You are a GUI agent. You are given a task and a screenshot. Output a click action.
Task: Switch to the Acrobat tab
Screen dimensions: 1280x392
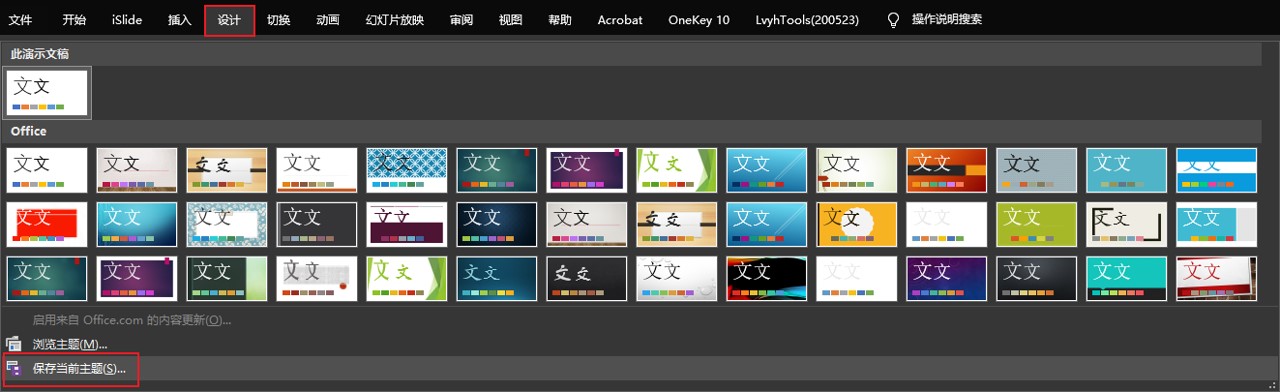pyautogui.click(x=620, y=20)
